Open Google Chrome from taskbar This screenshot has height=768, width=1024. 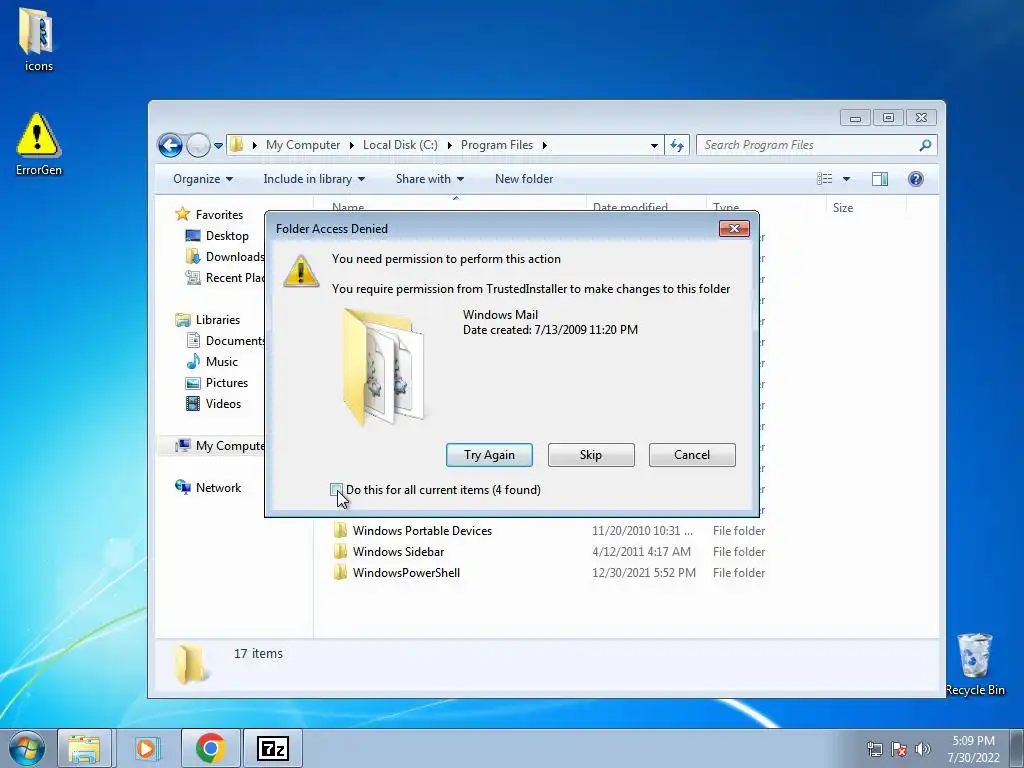(x=210, y=748)
